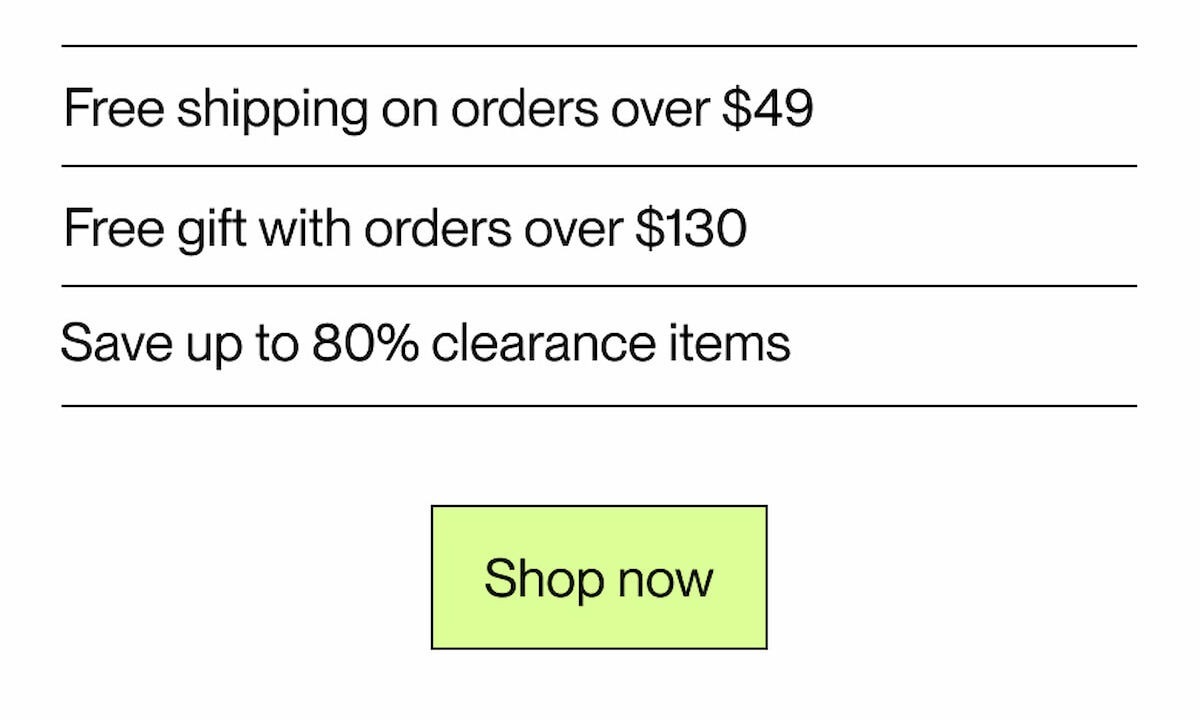Screen dimensions: 1200x720
Task: Click the $49 amount text
Action: pyautogui.click(x=769, y=108)
